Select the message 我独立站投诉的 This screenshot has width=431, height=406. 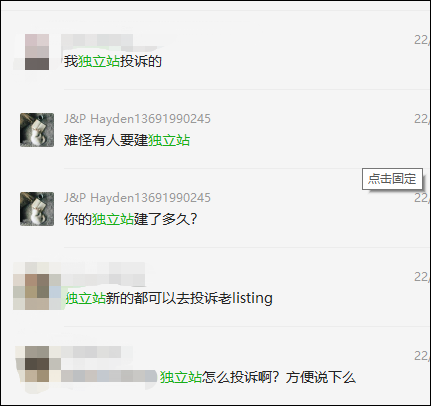[x=113, y=62]
